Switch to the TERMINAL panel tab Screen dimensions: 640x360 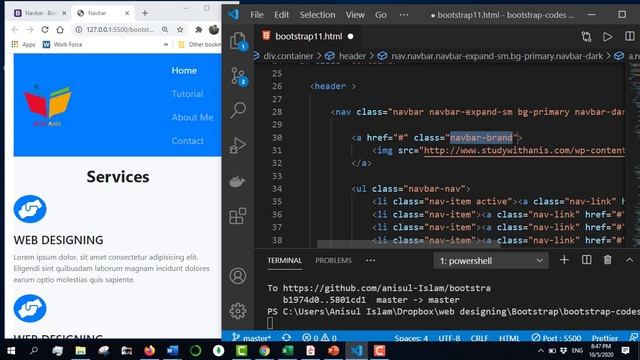284,260
